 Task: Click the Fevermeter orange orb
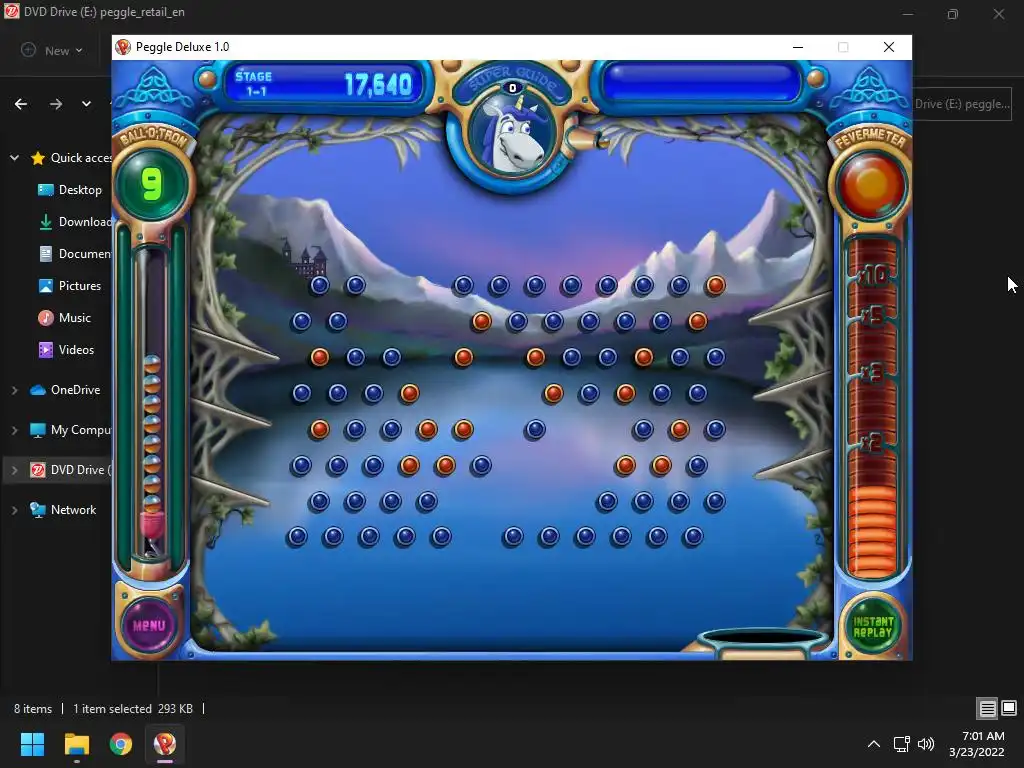pyautogui.click(x=871, y=184)
